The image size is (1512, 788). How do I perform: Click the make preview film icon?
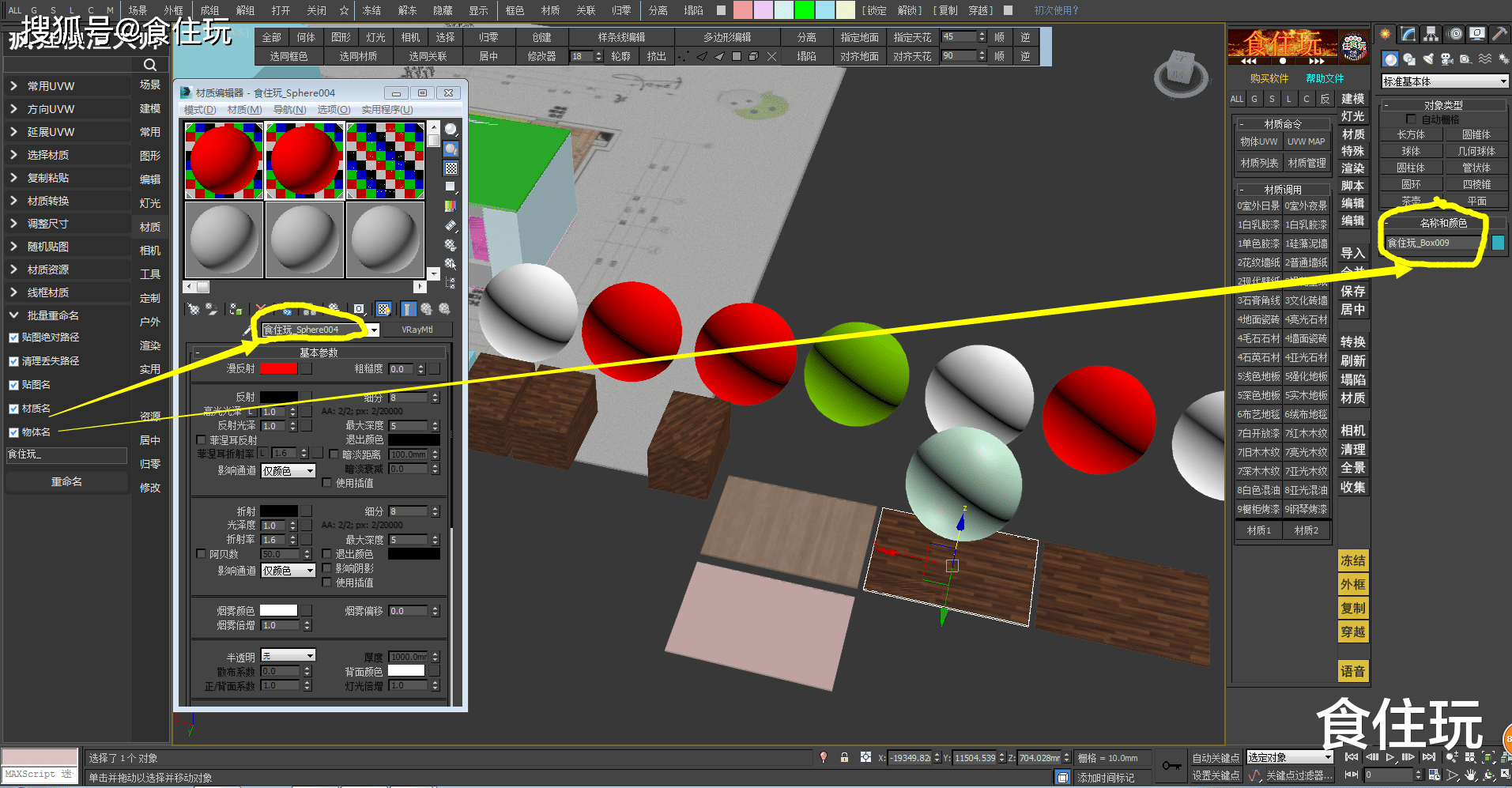tap(451, 225)
